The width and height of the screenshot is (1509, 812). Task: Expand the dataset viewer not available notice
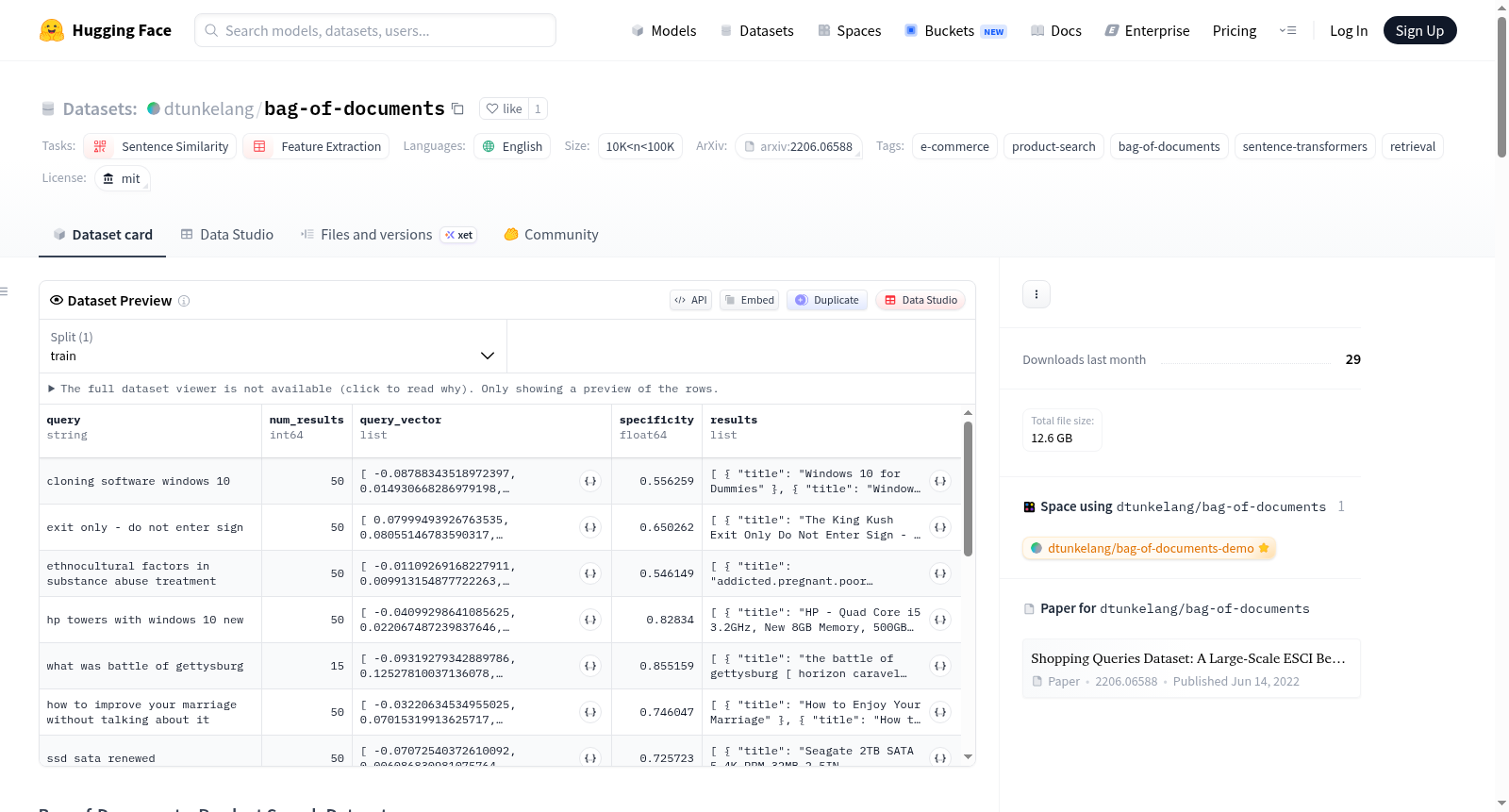tap(383, 389)
